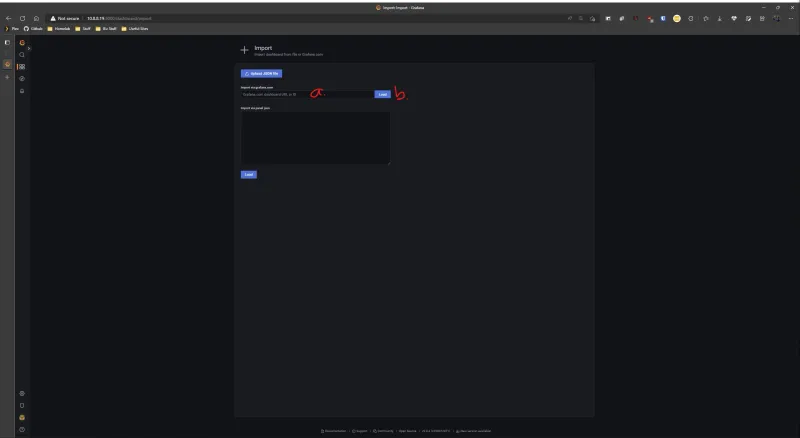The width and height of the screenshot is (800, 438).
Task: Open the Homelab bookmarks folder
Action: pyautogui.click(x=59, y=29)
